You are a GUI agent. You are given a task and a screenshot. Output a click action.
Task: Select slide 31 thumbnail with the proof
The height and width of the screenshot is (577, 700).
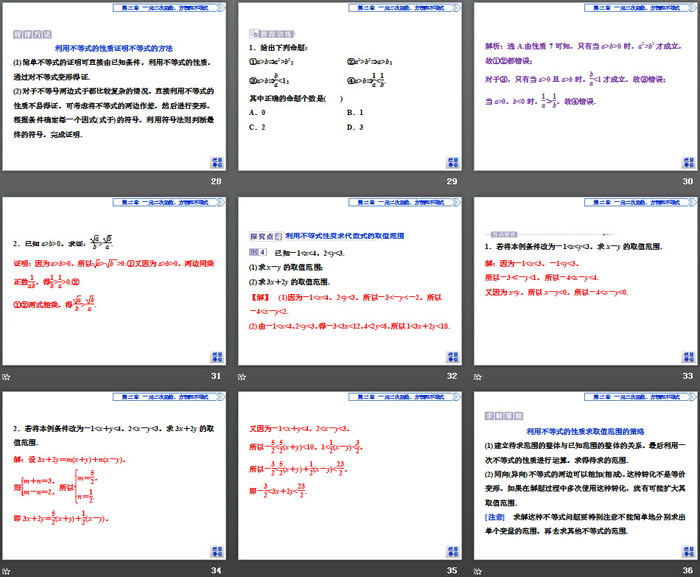coord(114,282)
